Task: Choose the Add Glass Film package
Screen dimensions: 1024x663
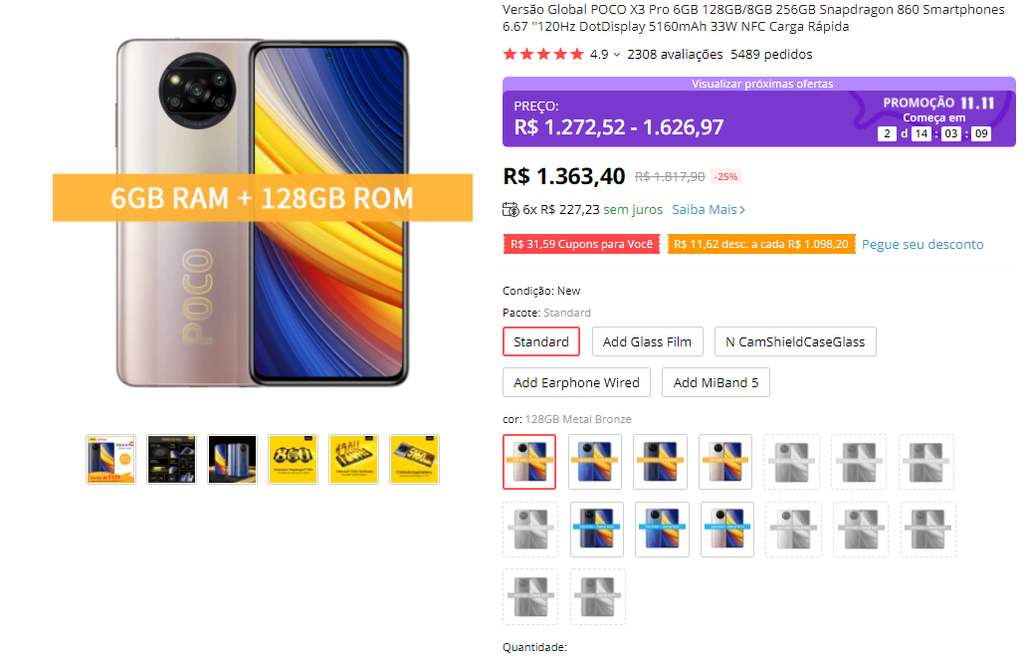Action: (x=647, y=341)
